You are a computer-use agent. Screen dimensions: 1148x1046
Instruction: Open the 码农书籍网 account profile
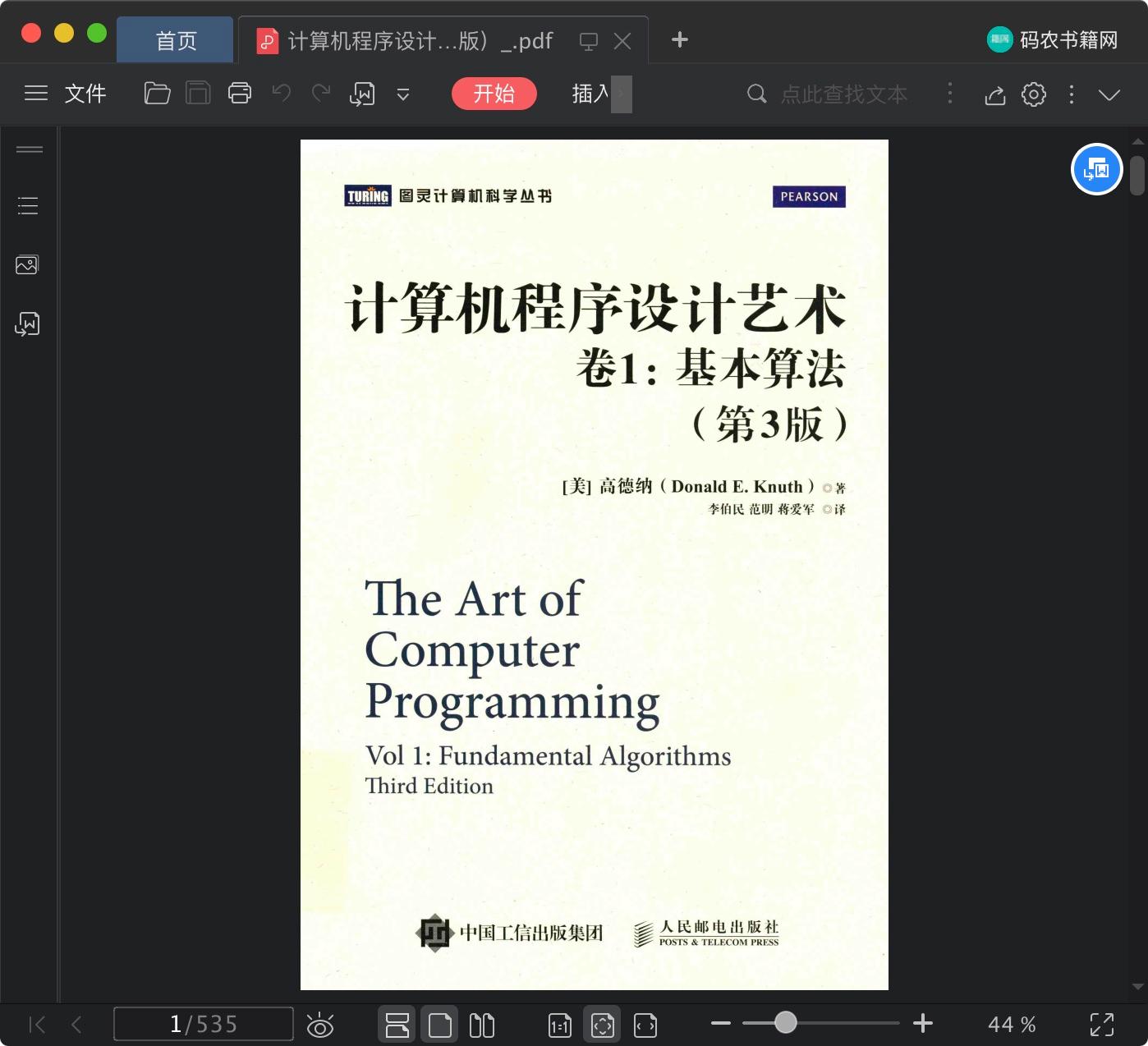tap(1053, 39)
